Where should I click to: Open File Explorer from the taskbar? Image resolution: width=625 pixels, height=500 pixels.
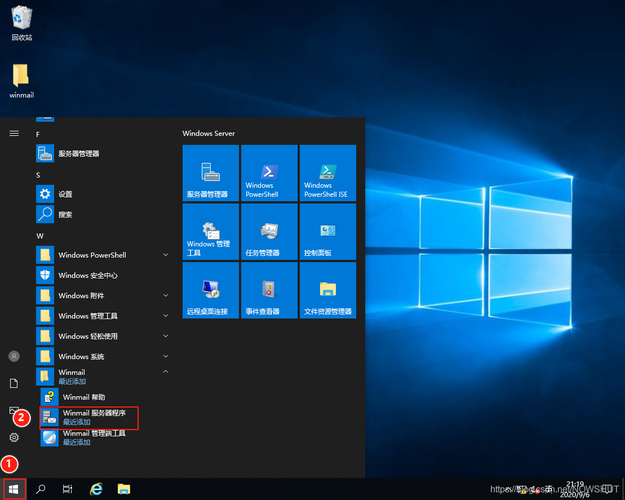tap(124, 489)
